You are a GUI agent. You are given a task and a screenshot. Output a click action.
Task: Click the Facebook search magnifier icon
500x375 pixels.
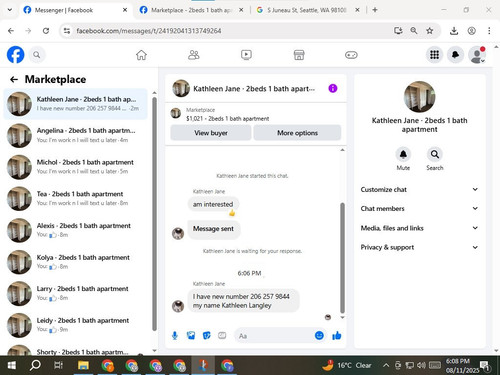[37, 55]
